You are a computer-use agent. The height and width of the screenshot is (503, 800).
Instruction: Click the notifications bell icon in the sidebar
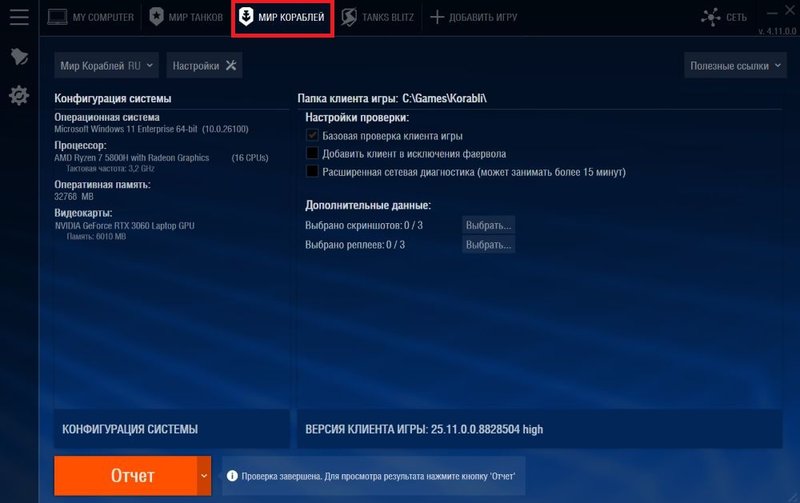tap(18, 57)
